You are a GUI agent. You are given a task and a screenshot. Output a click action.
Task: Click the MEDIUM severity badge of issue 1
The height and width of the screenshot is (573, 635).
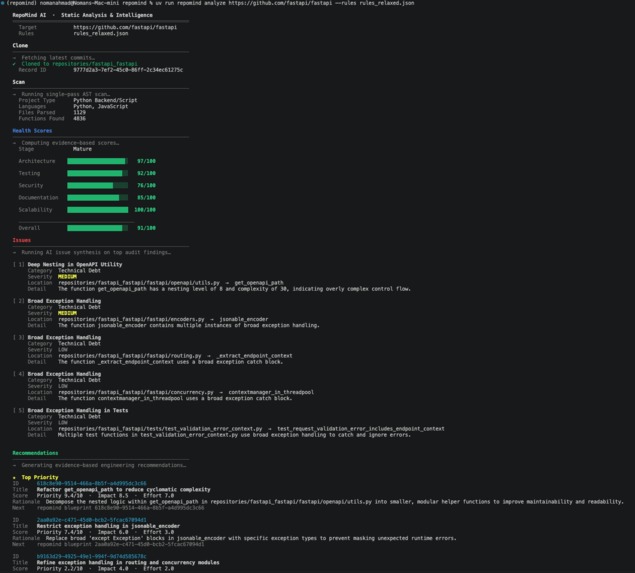[67, 276]
